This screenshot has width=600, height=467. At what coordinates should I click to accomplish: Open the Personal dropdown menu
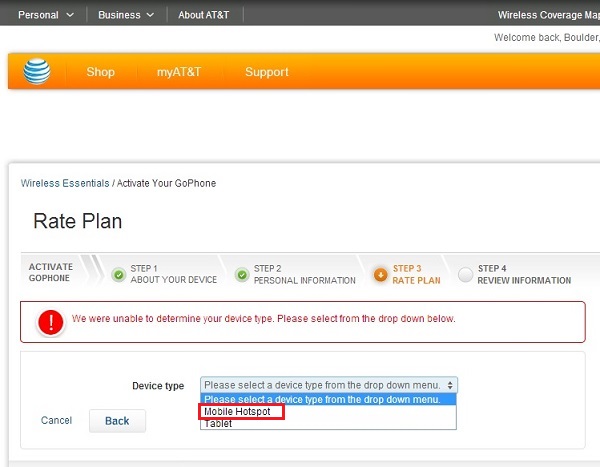[46, 15]
